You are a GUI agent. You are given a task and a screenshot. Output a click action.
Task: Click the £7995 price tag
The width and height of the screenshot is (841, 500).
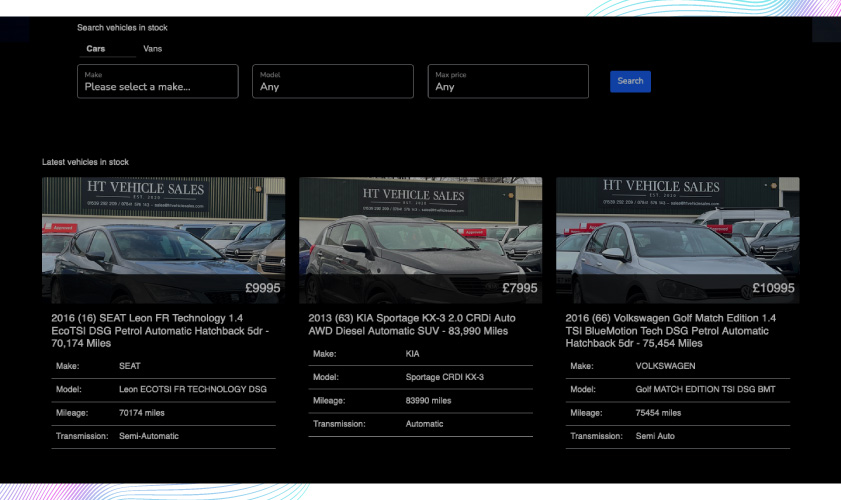click(x=520, y=288)
